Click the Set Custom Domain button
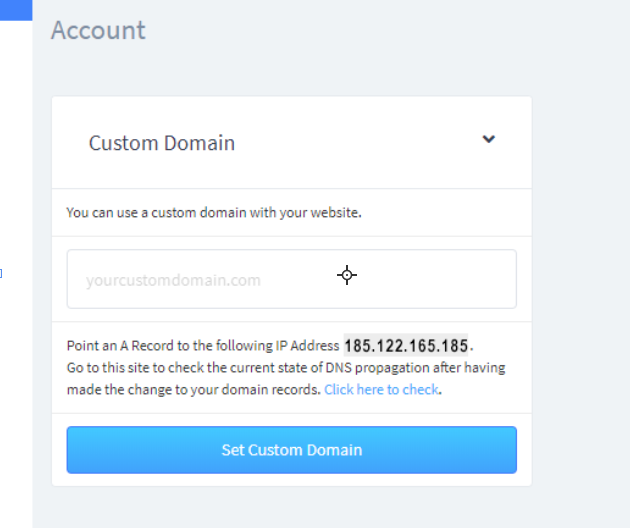Screen dimensions: 630x528 click(292, 450)
